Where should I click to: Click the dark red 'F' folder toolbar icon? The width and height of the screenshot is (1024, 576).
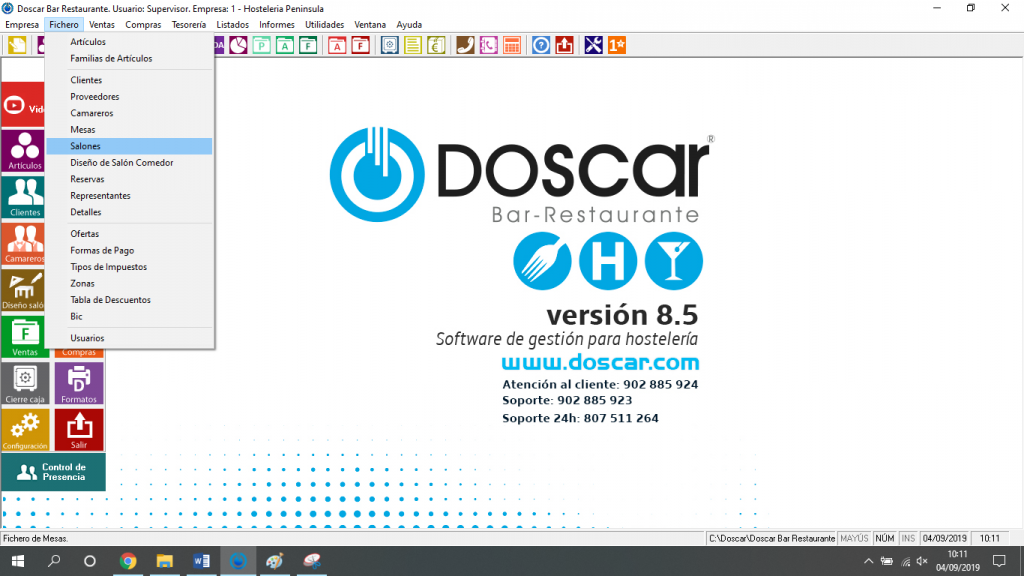coord(360,45)
